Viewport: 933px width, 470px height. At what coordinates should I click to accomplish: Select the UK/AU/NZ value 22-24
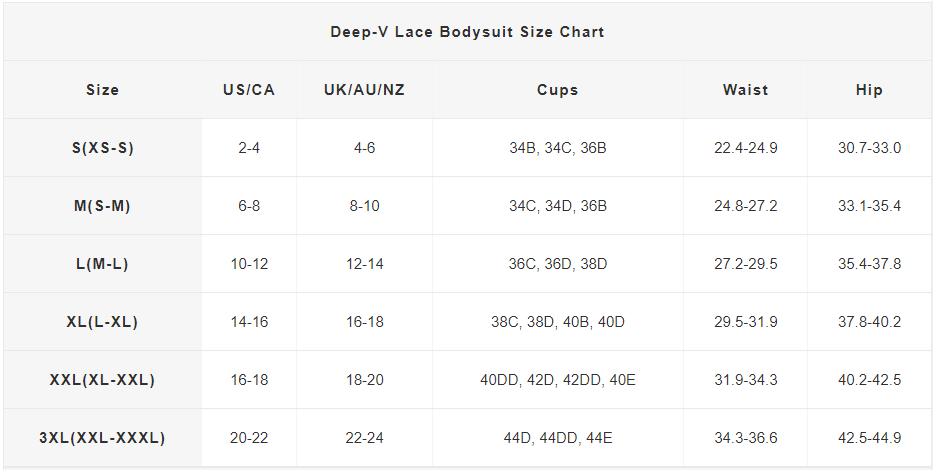tap(364, 438)
